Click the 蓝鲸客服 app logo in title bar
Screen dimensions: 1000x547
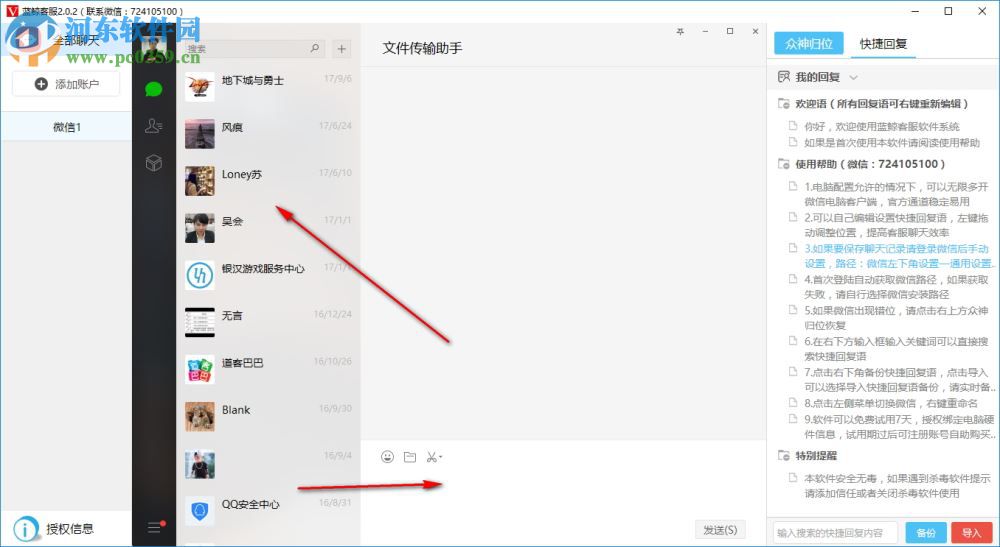click(12, 11)
